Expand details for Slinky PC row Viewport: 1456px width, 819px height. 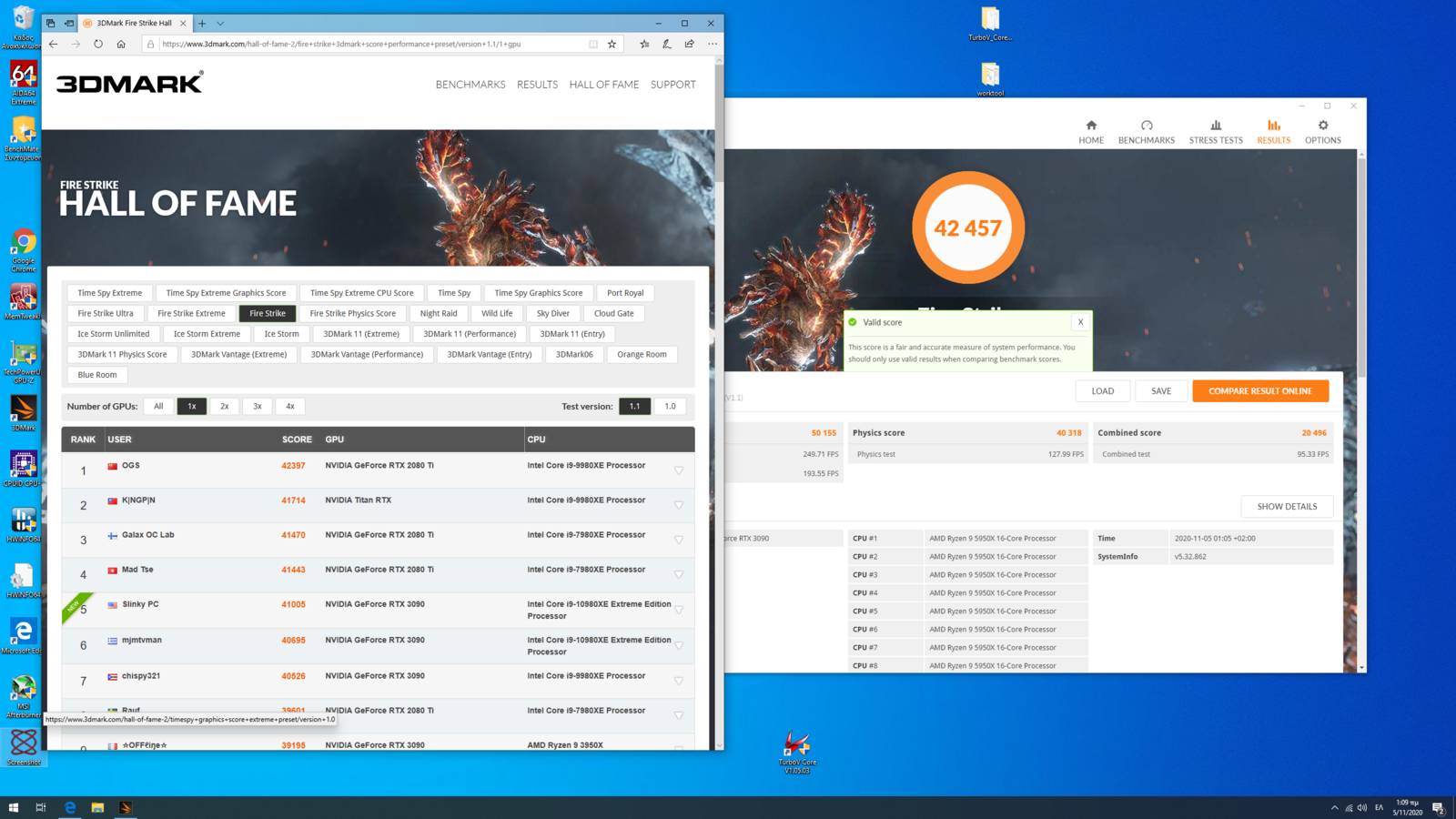679,610
